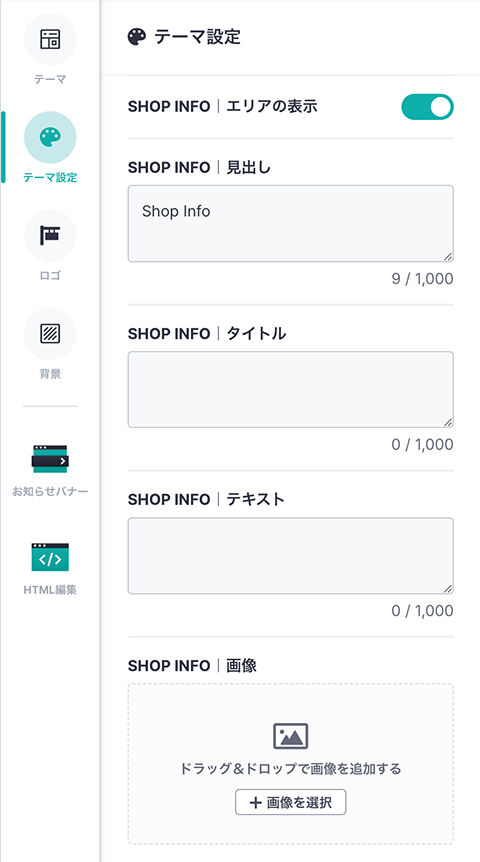
Task: Click the お知らせバナー label in sidebar
Action: (x=50, y=491)
